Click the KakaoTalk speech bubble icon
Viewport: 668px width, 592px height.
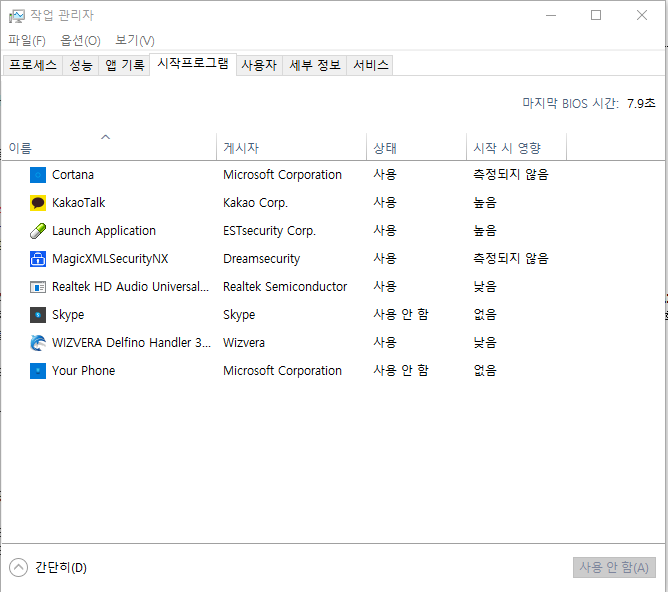37,203
